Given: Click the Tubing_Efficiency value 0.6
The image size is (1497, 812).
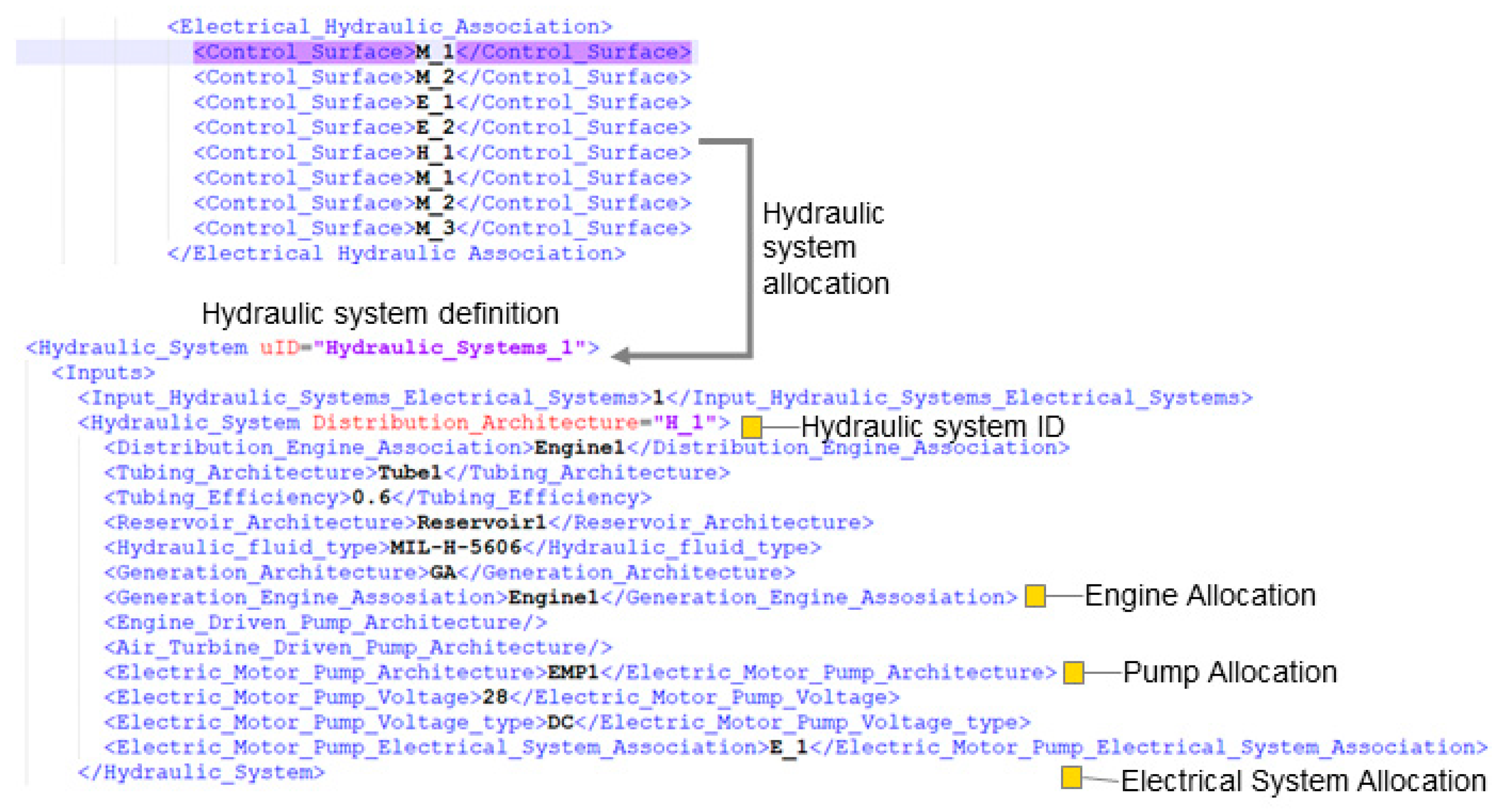Looking at the screenshot, I should click(x=371, y=498).
